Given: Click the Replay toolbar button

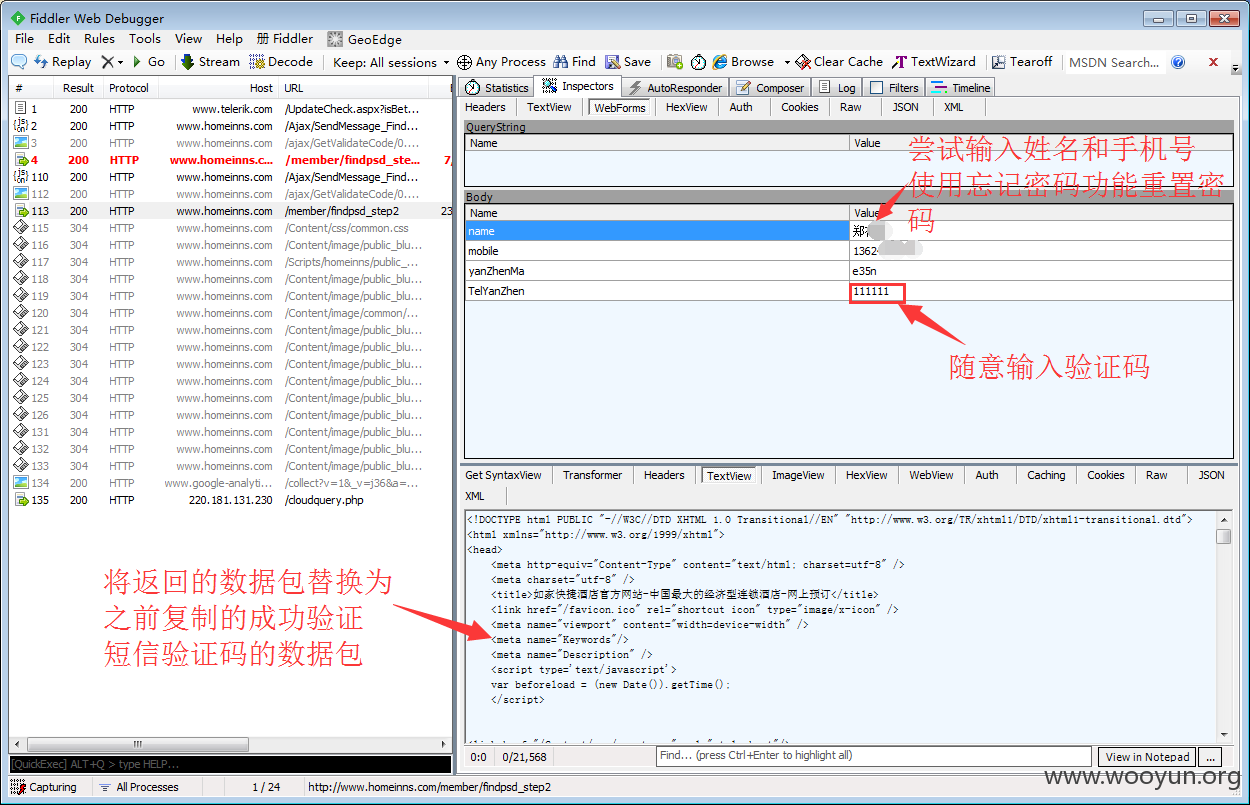Looking at the screenshot, I should click(x=62, y=62).
